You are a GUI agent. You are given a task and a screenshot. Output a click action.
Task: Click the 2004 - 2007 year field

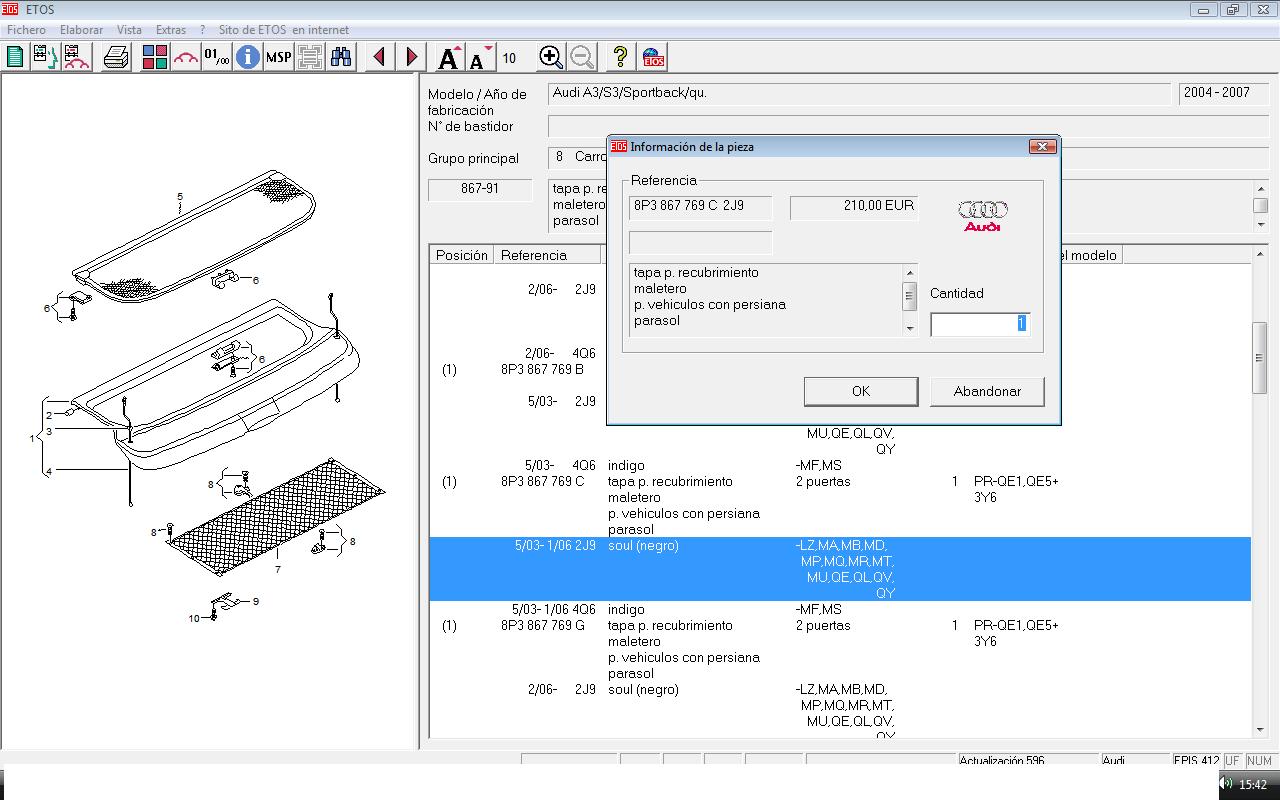point(1224,94)
